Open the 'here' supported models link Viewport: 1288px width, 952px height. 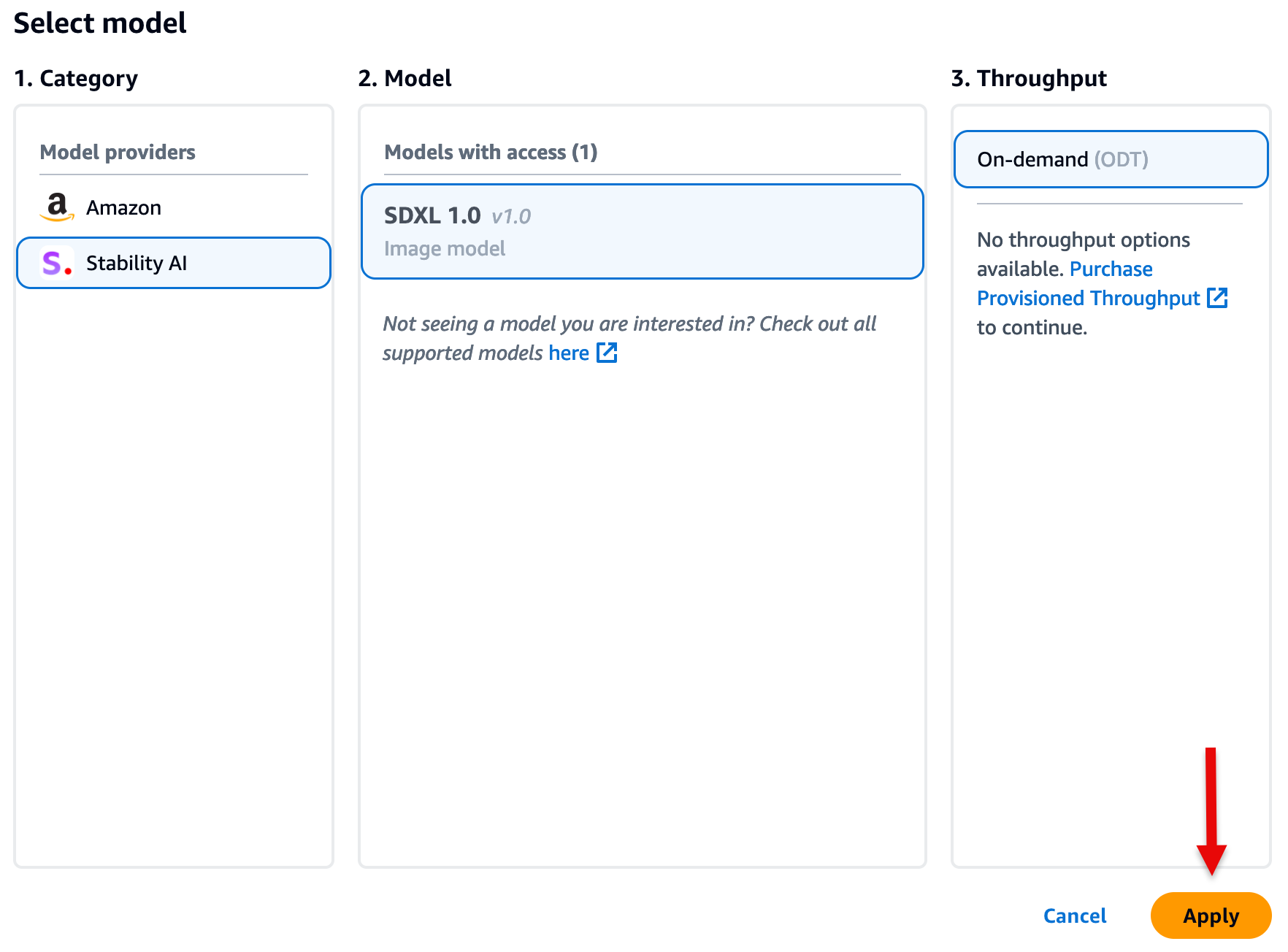point(569,353)
